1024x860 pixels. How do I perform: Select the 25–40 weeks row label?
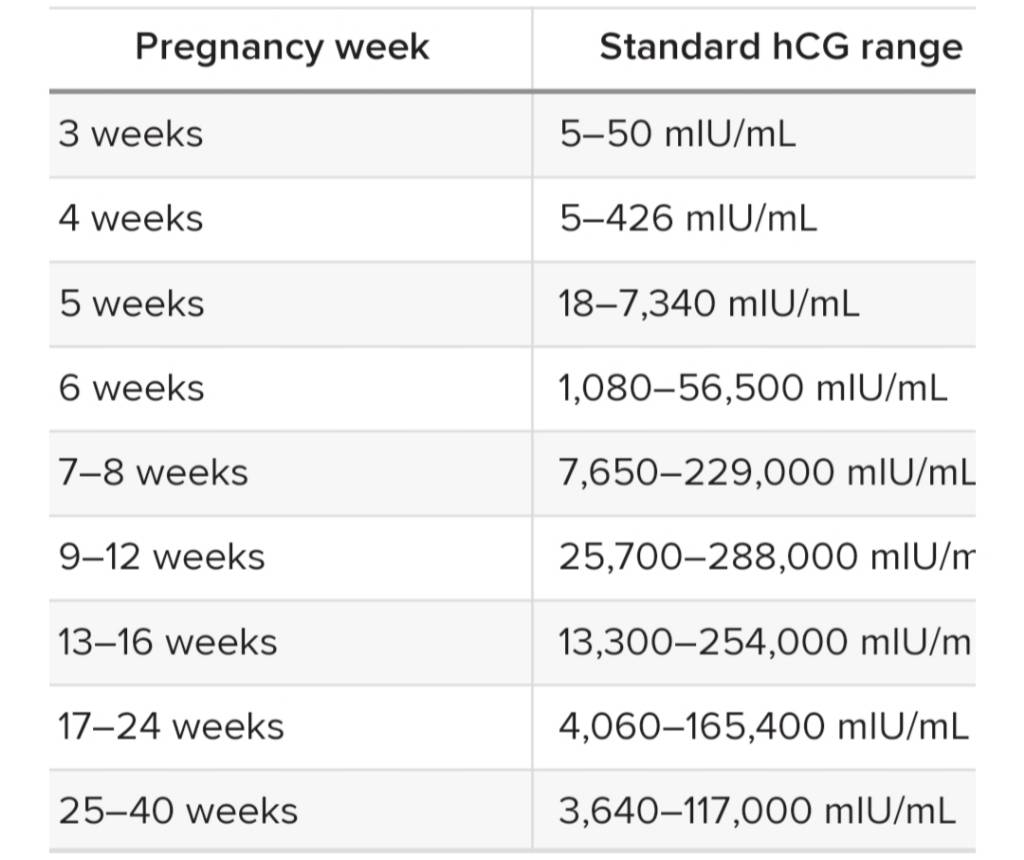(178, 810)
